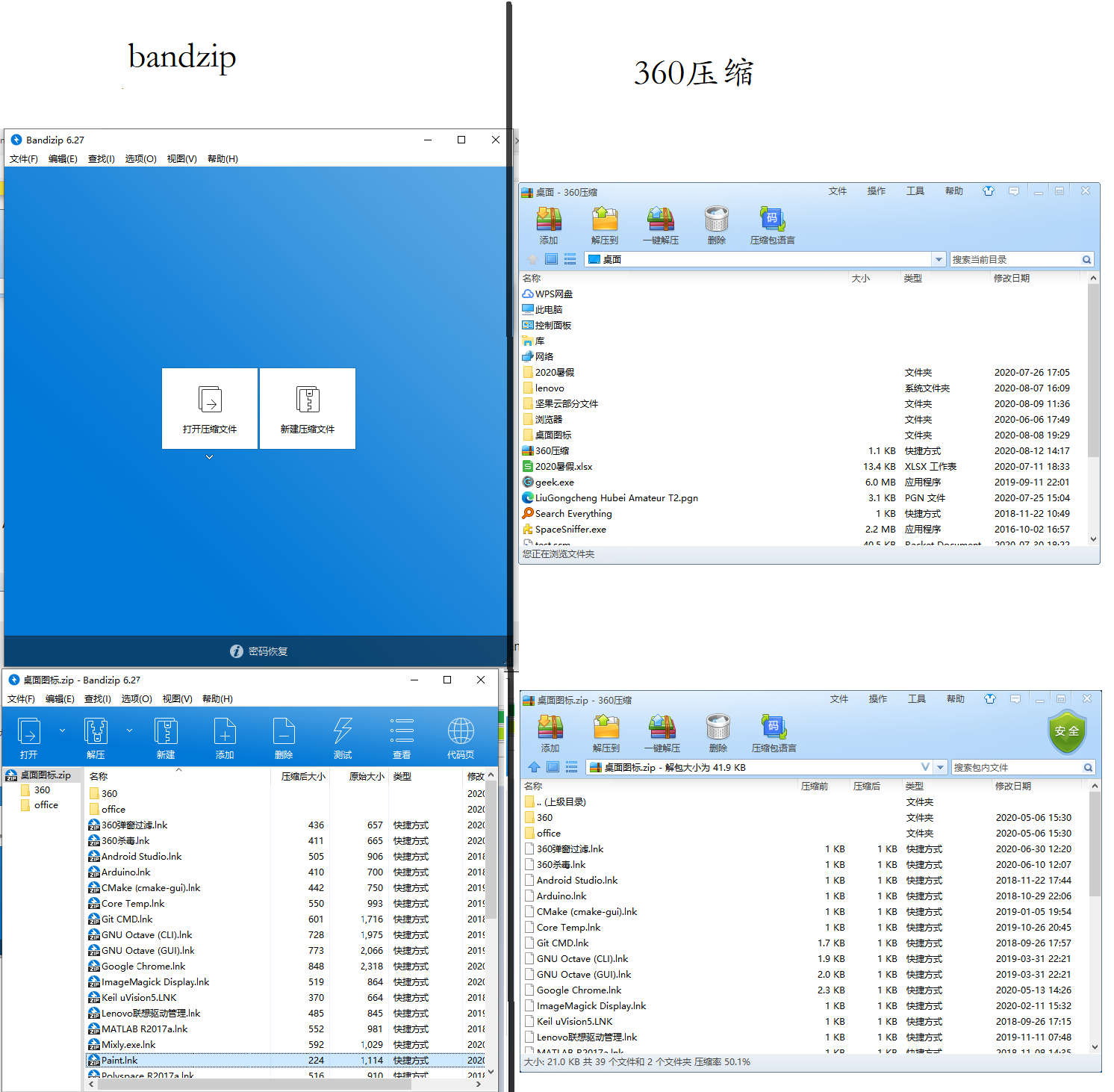Viewport: 1114px width, 1092px height.
Task: Click 解压到 icon in 桌面 - 360压缩 window
Action: pos(605,226)
